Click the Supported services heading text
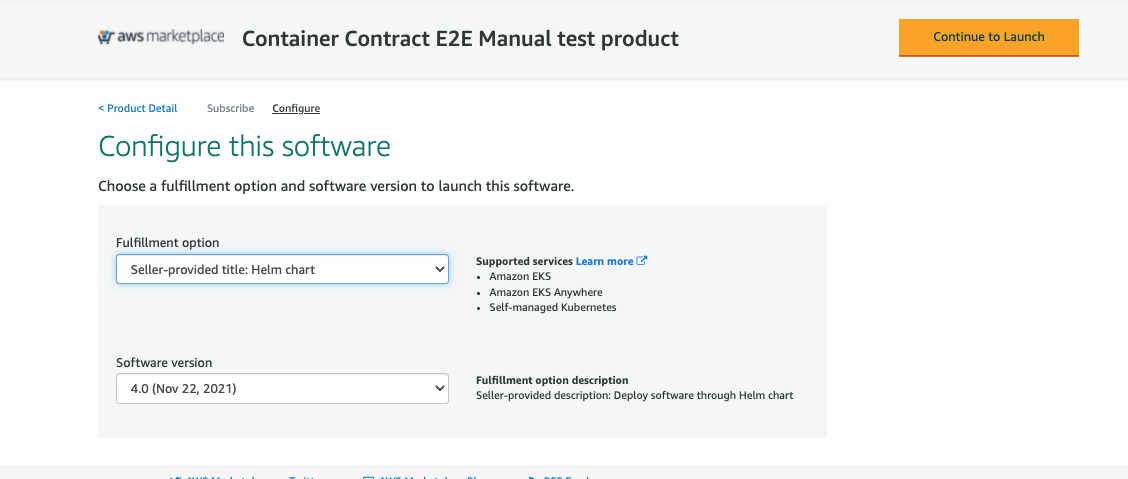 [x=524, y=261]
